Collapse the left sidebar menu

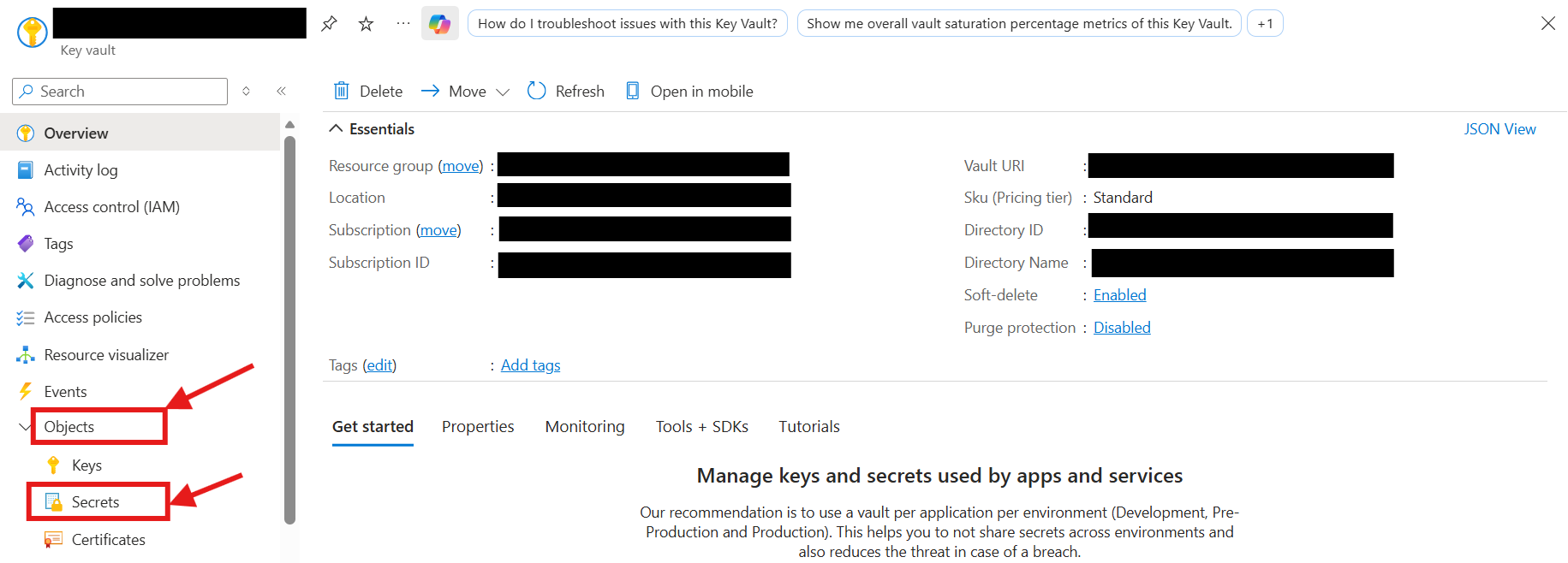(x=281, y=91)
